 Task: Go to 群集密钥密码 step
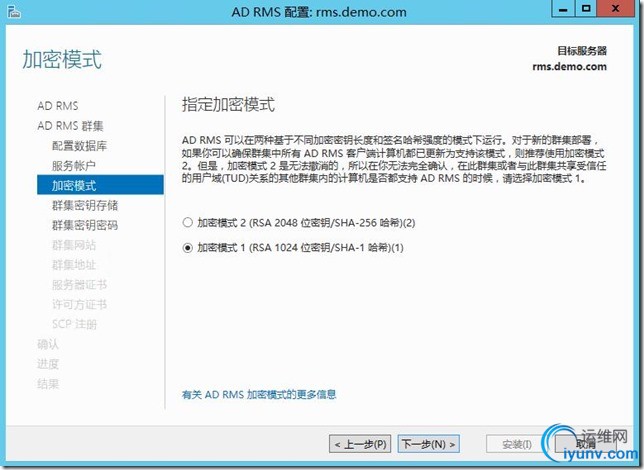coord(85,225)
